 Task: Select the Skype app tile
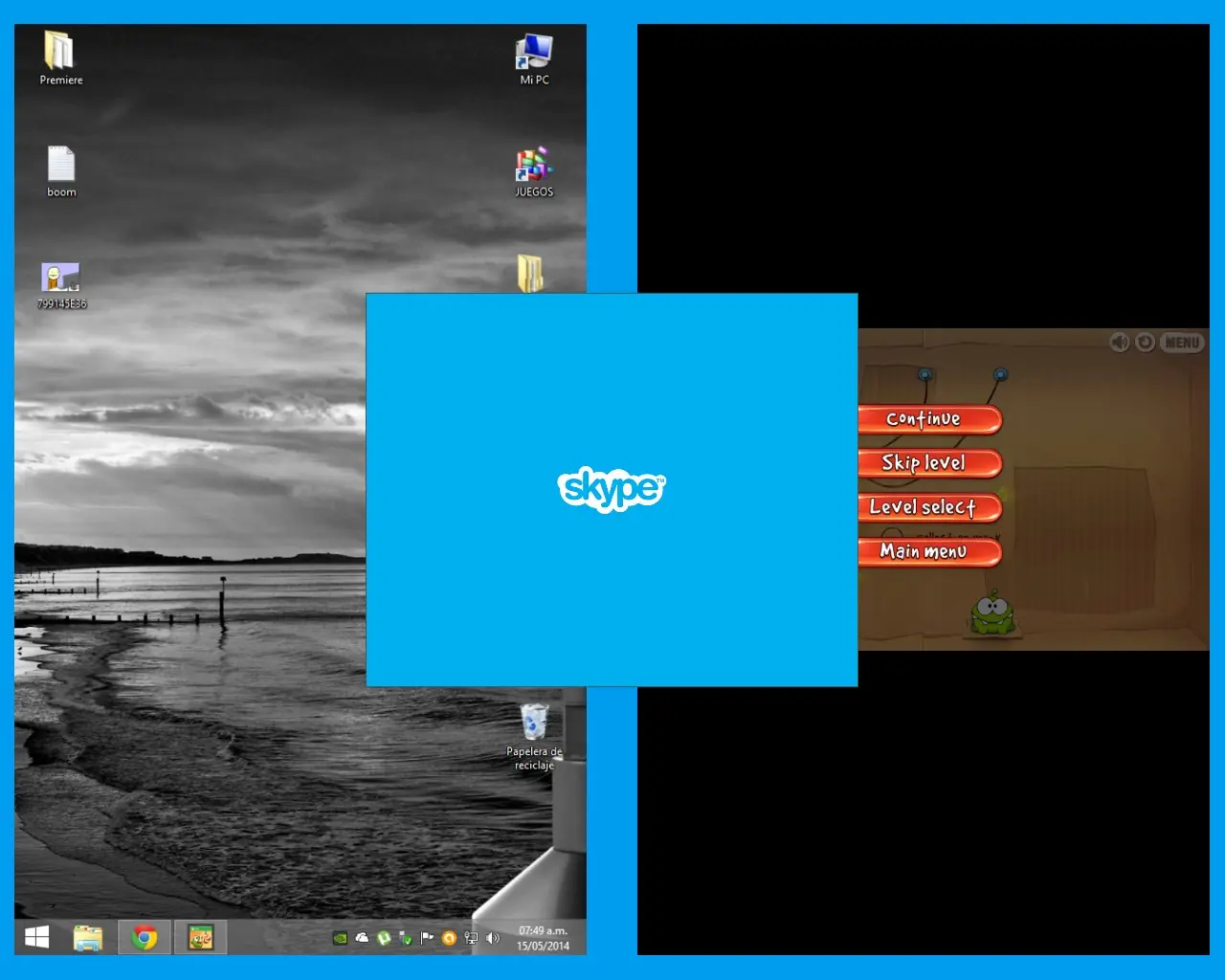pyautogui.click(x=612, y=490)
